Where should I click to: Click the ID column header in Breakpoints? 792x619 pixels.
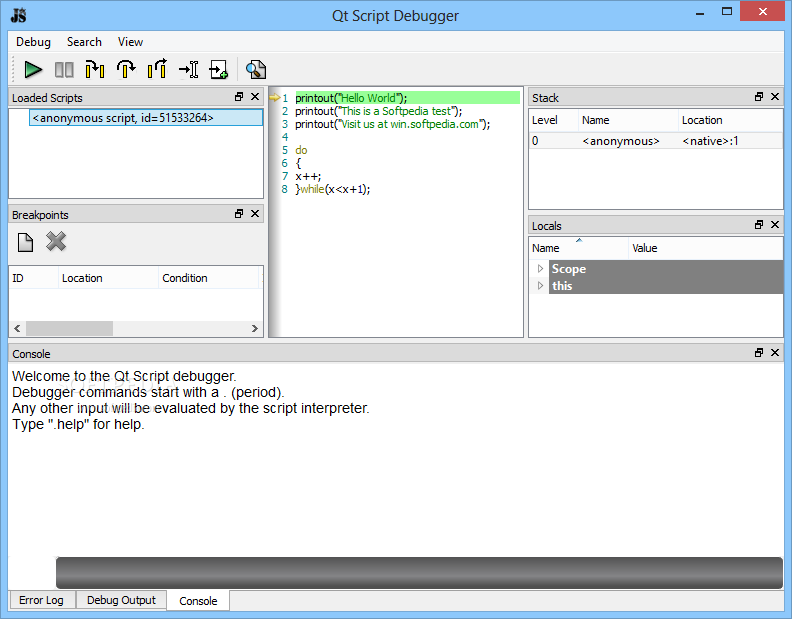tap(34, 278)
